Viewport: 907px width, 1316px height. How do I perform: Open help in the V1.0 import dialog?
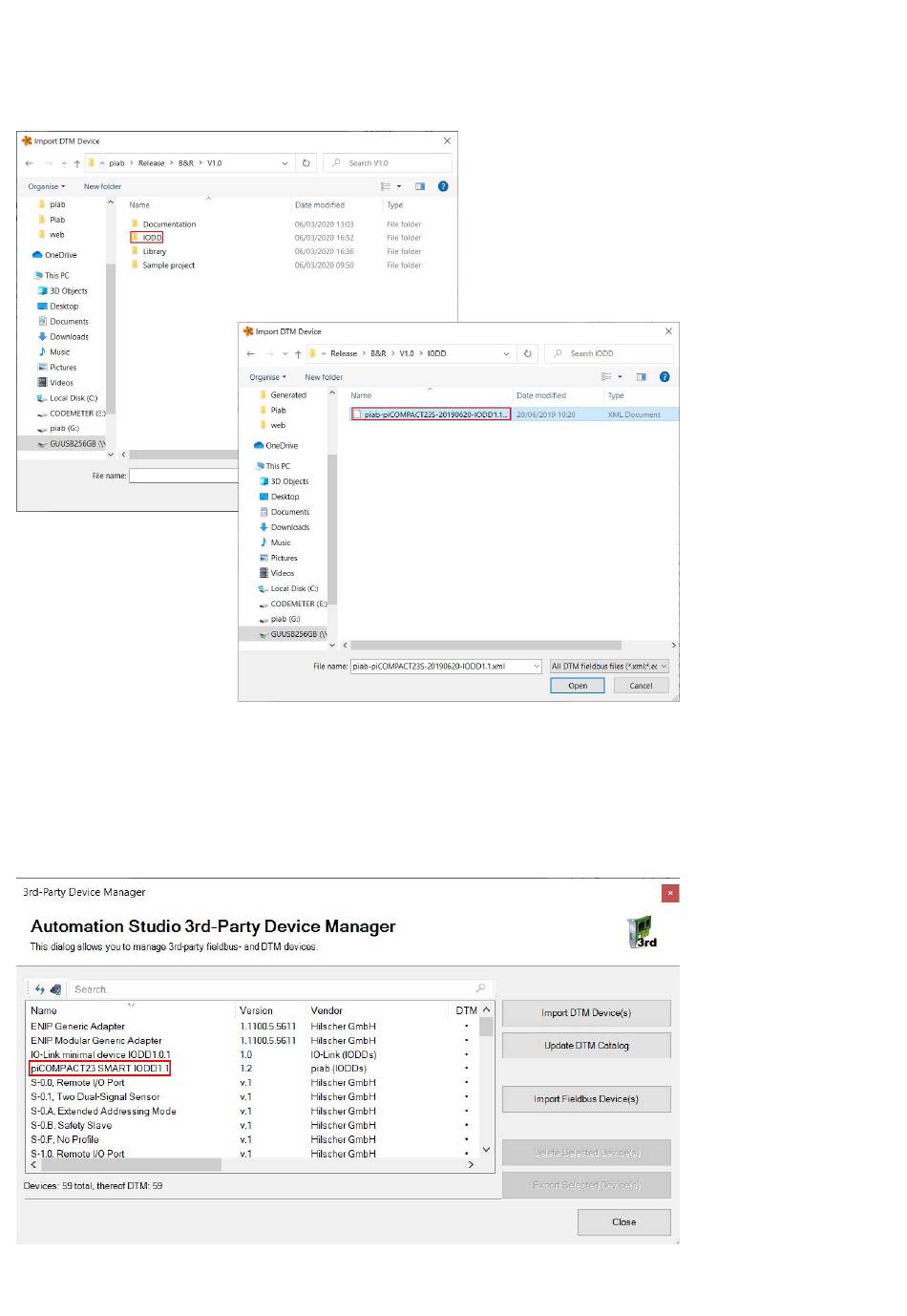click(x=443, y=186)
